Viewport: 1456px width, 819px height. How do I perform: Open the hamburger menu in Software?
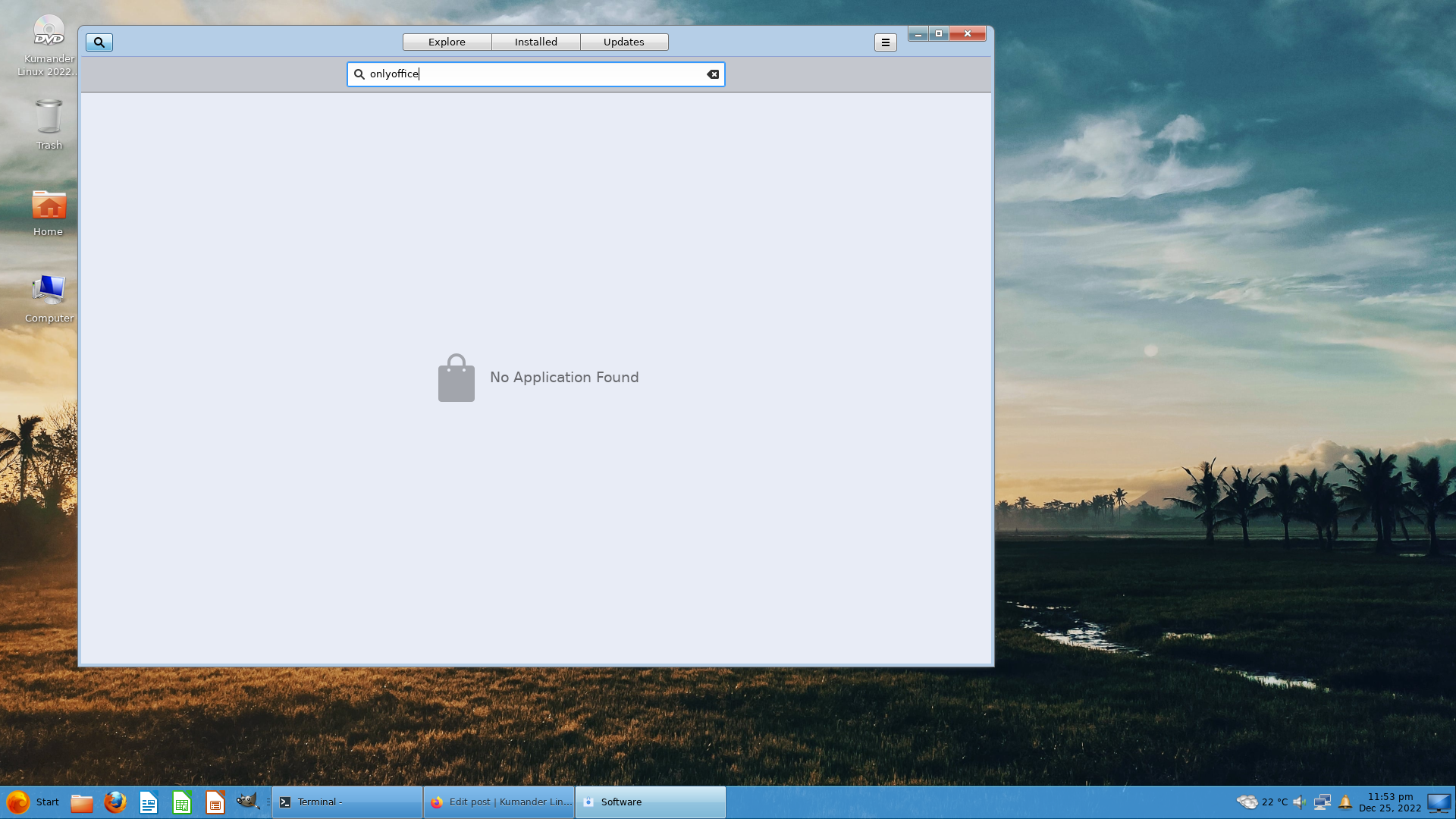click(885, 42)
